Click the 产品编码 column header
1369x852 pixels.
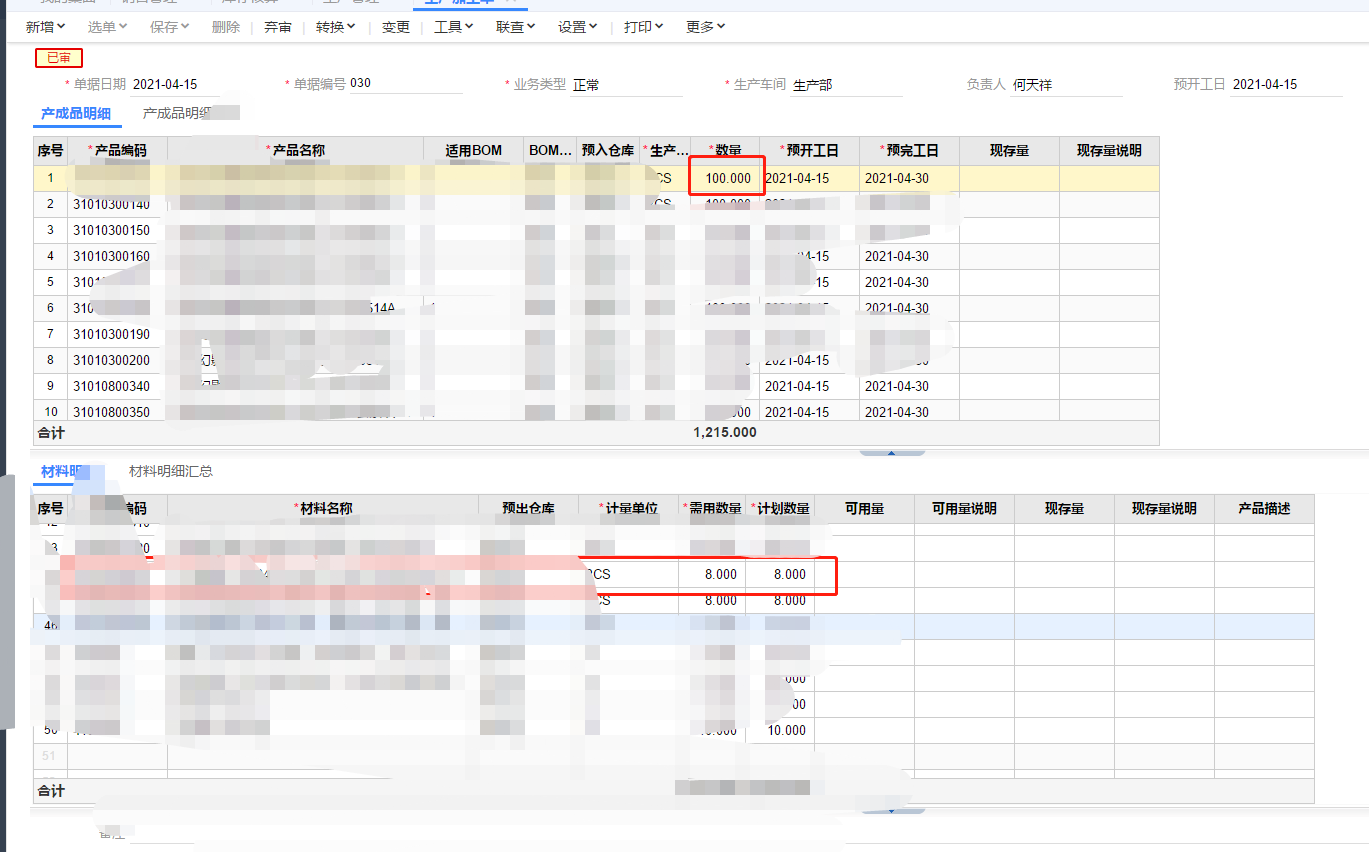pos(118,150)
